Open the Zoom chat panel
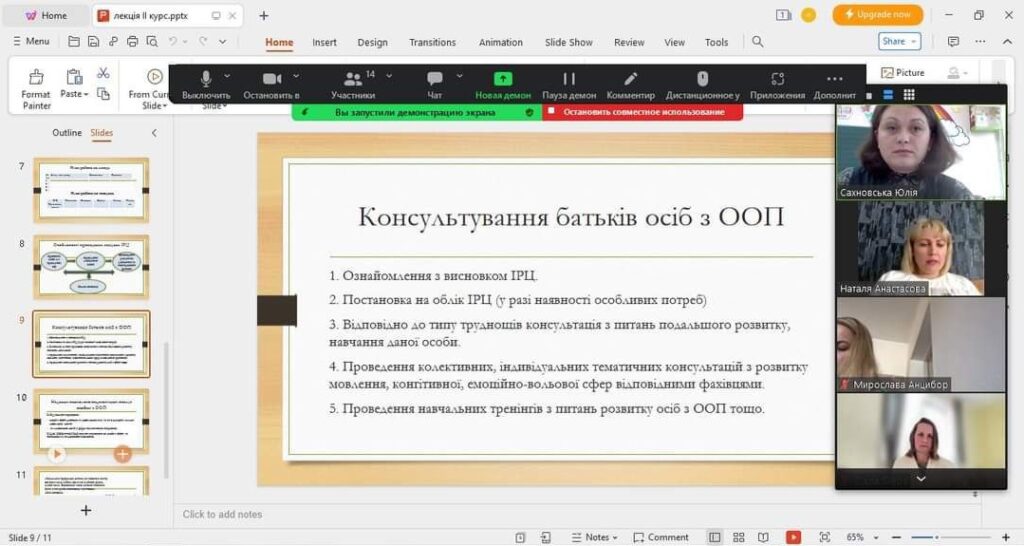Viewport: 1024px width, 546px height. (x=434, y=85)
